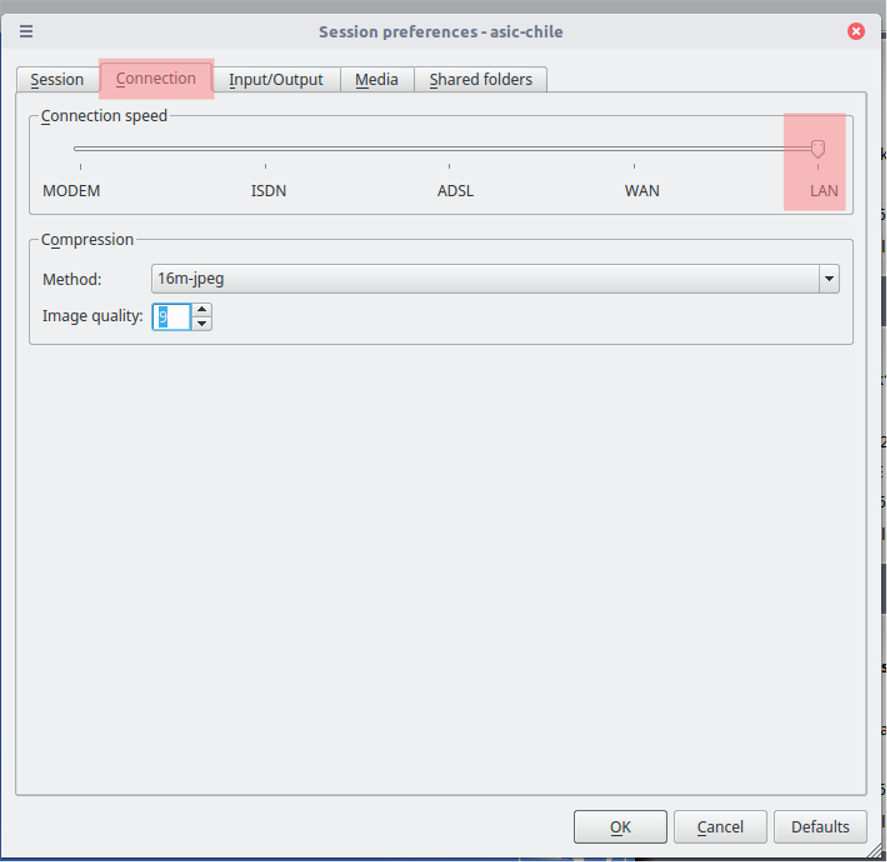Open the Input/Output tab
This screenshot has height=862, width=887.
[x=277, y=79]
